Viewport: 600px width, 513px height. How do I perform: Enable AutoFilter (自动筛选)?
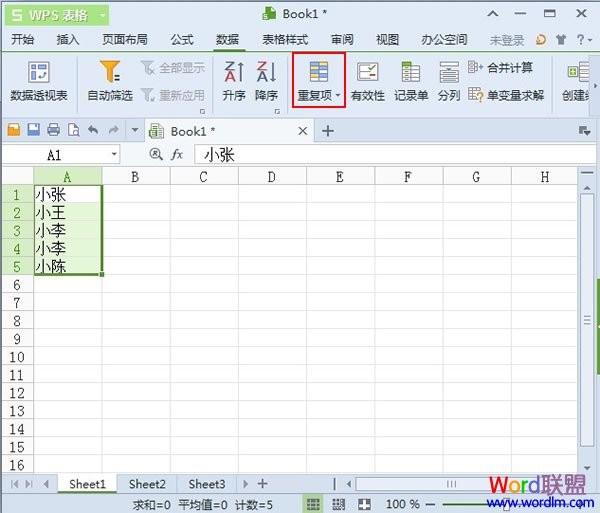[110, 81]
